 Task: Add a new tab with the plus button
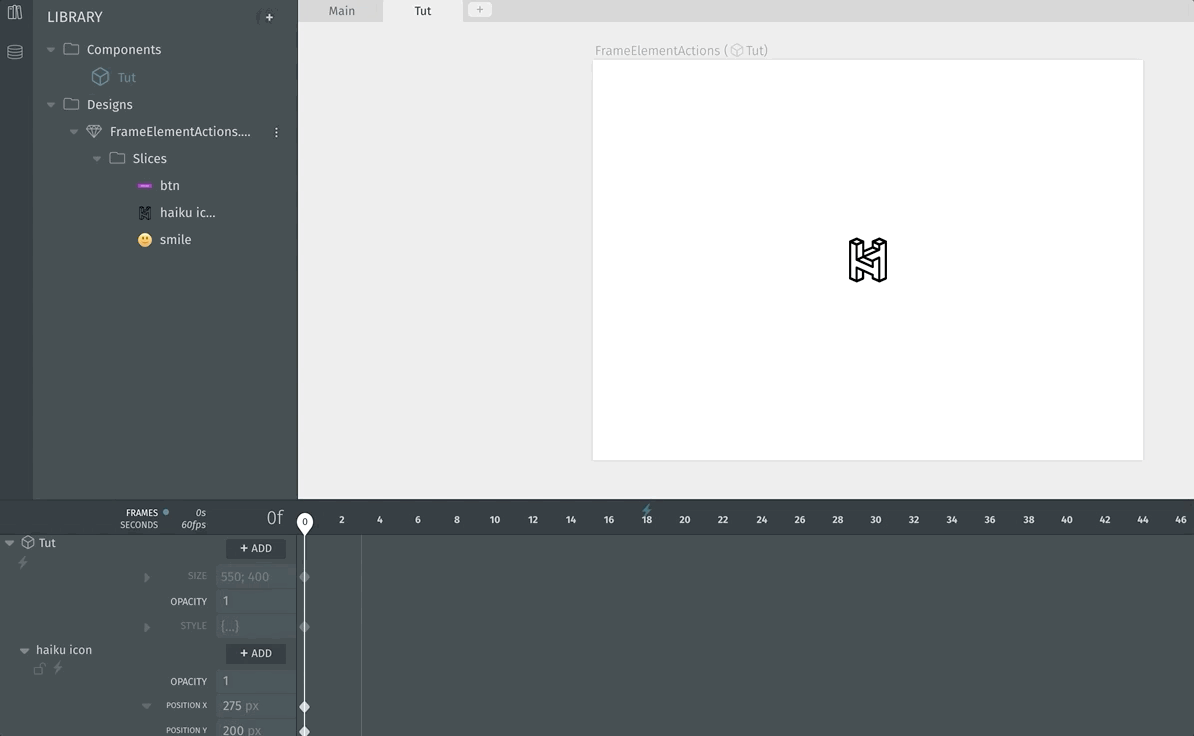point(480,10)
